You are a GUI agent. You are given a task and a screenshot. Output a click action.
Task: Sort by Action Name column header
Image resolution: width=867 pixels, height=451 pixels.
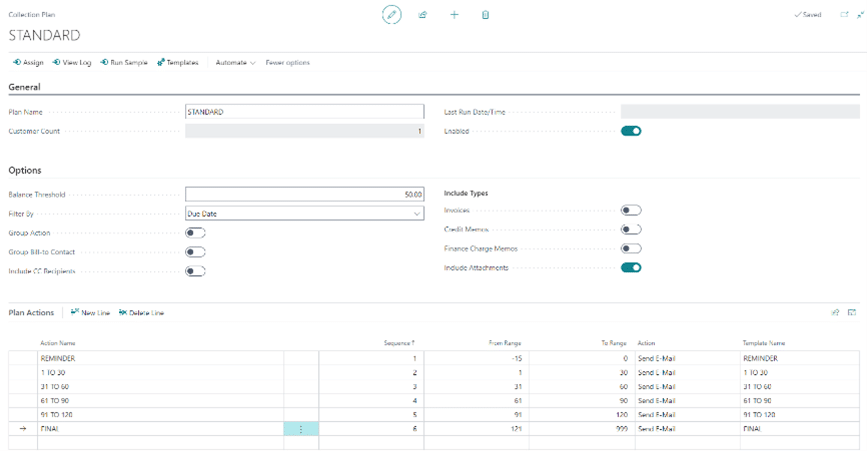[58, 343]
